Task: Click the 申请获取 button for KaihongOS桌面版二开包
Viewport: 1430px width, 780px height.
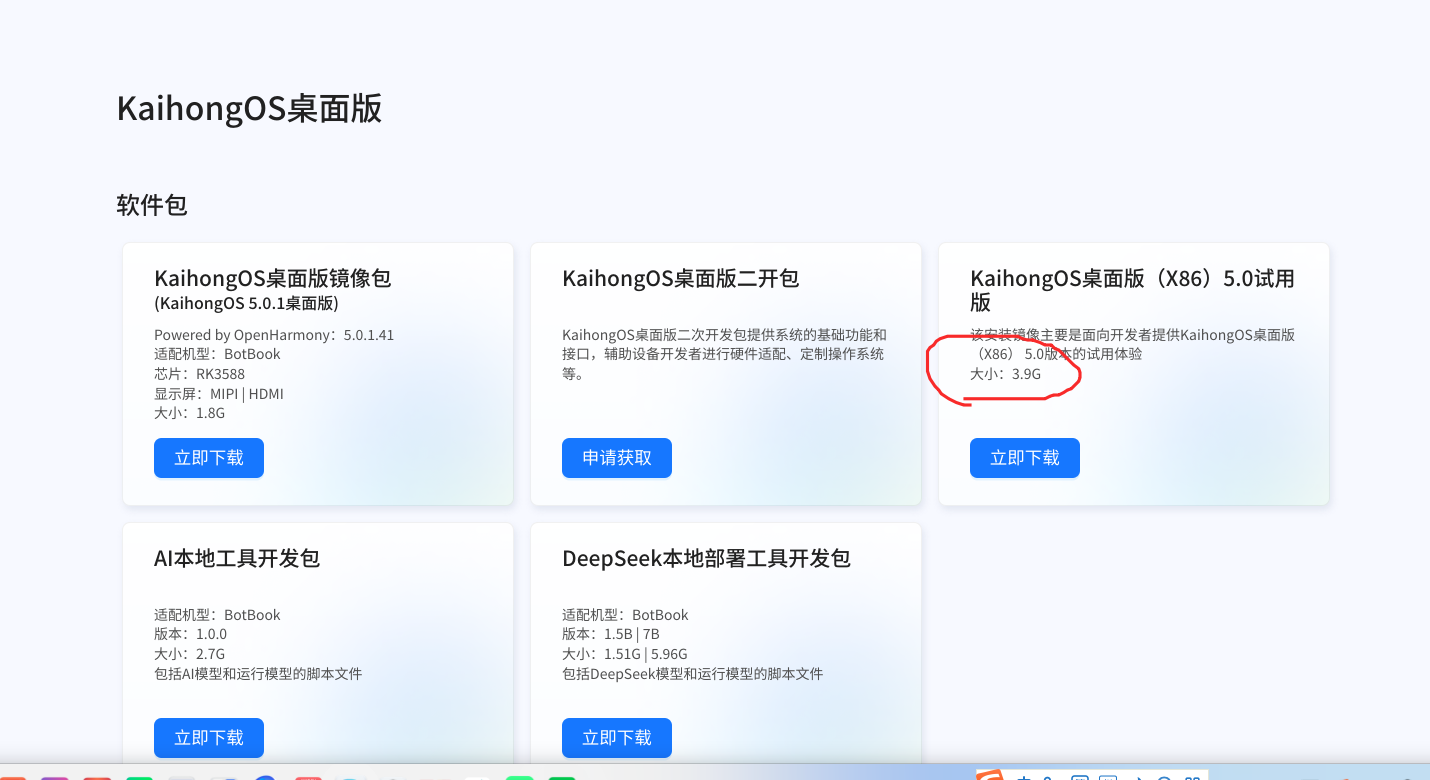Action: tap(617, 458)
